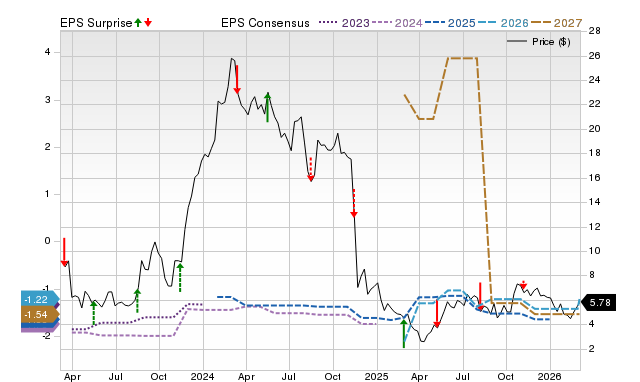The image size is (640, 382).
Task: Click the 2027 consensus plateau at the chart top
Action: click(462, 58)
